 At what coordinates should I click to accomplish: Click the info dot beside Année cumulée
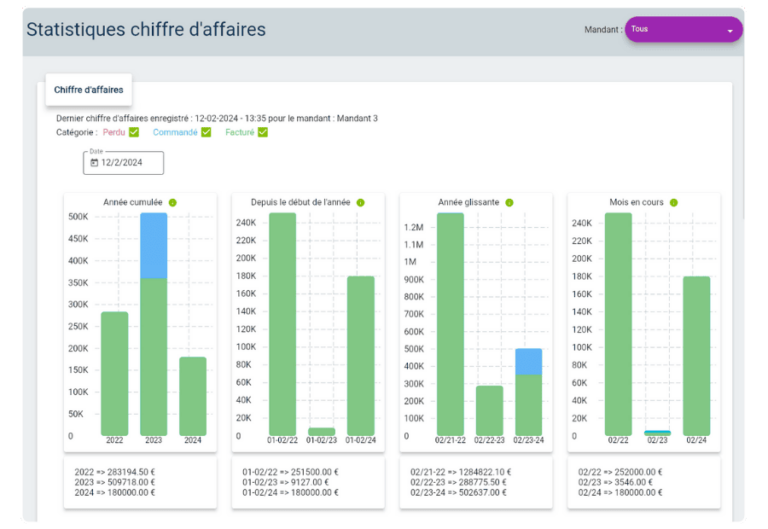[x=173, y=203]
